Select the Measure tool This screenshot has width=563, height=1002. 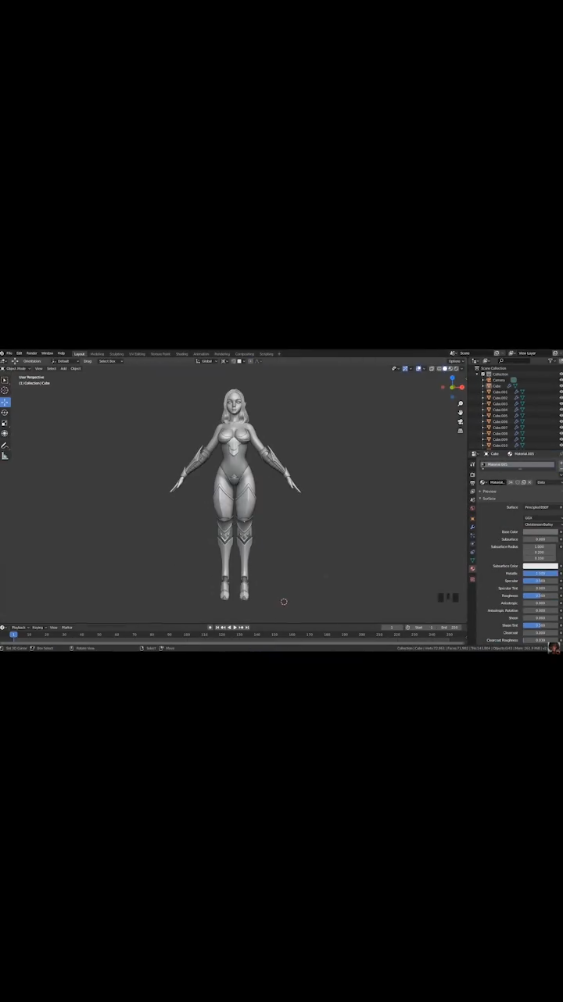click(x=5, y=456)
